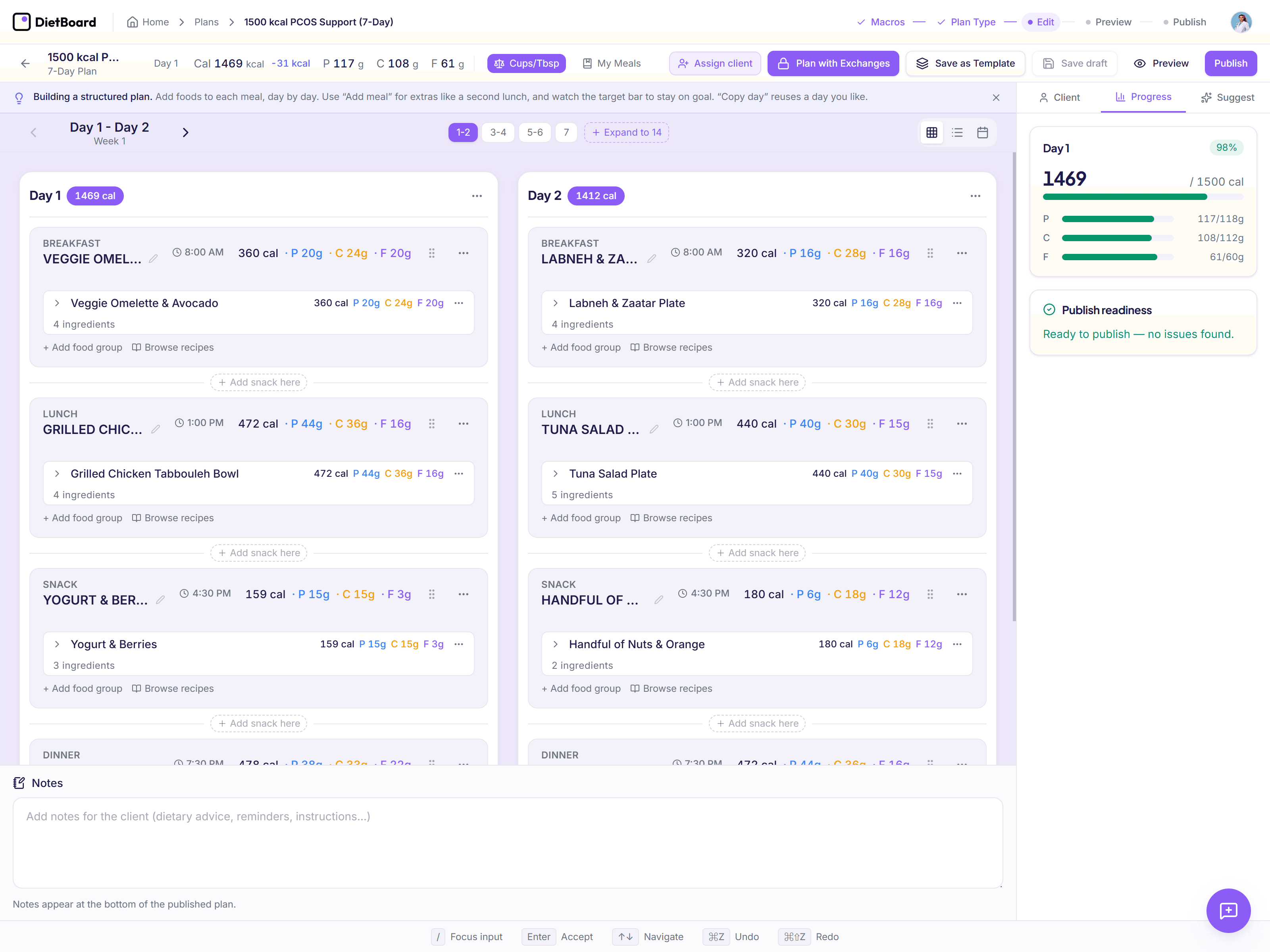
Task: Expand Yogurt & Berries ingredients
Action: tap(57, 644)
